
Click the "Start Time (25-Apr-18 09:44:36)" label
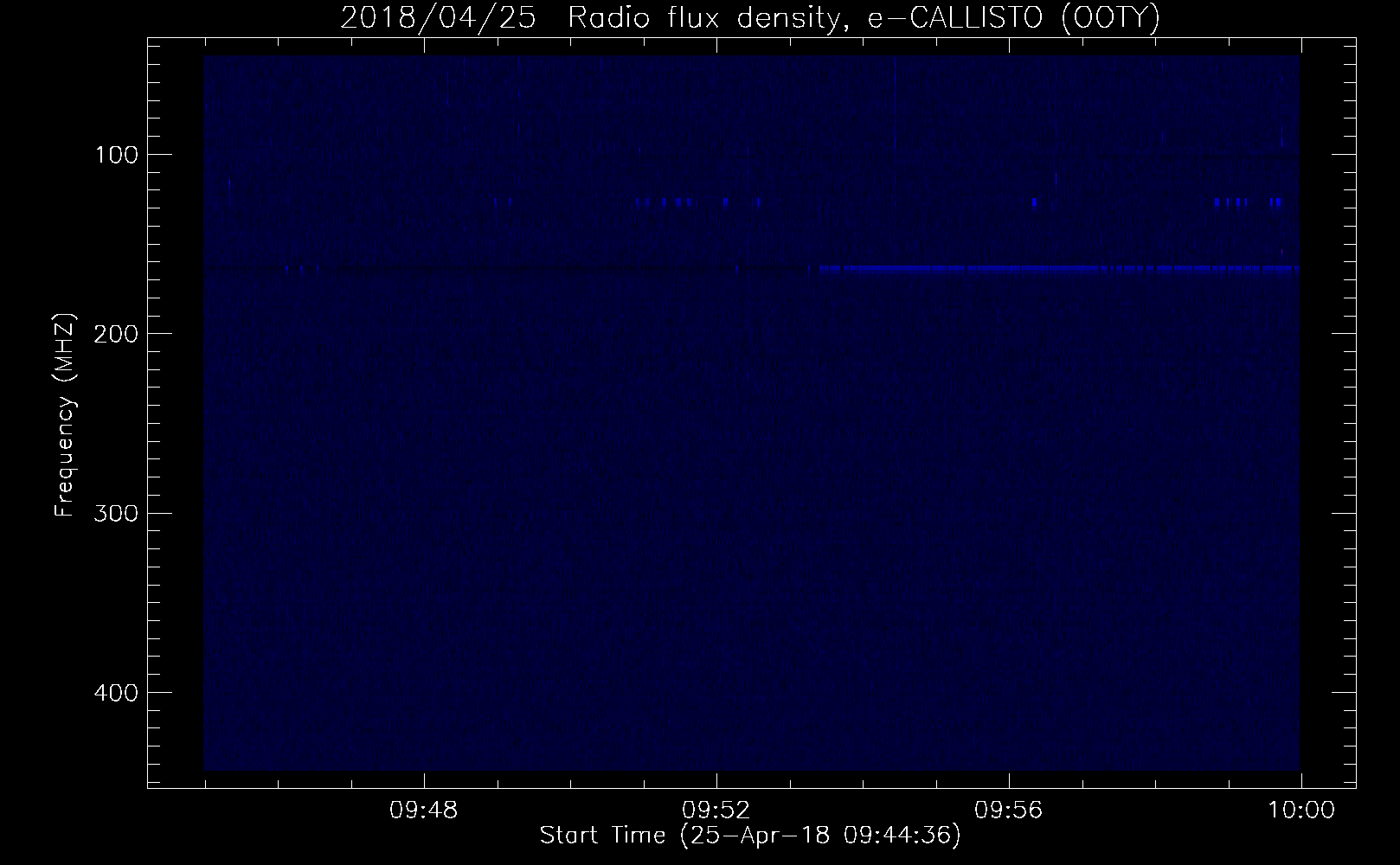pyautogui.click(x=750, y=836)
